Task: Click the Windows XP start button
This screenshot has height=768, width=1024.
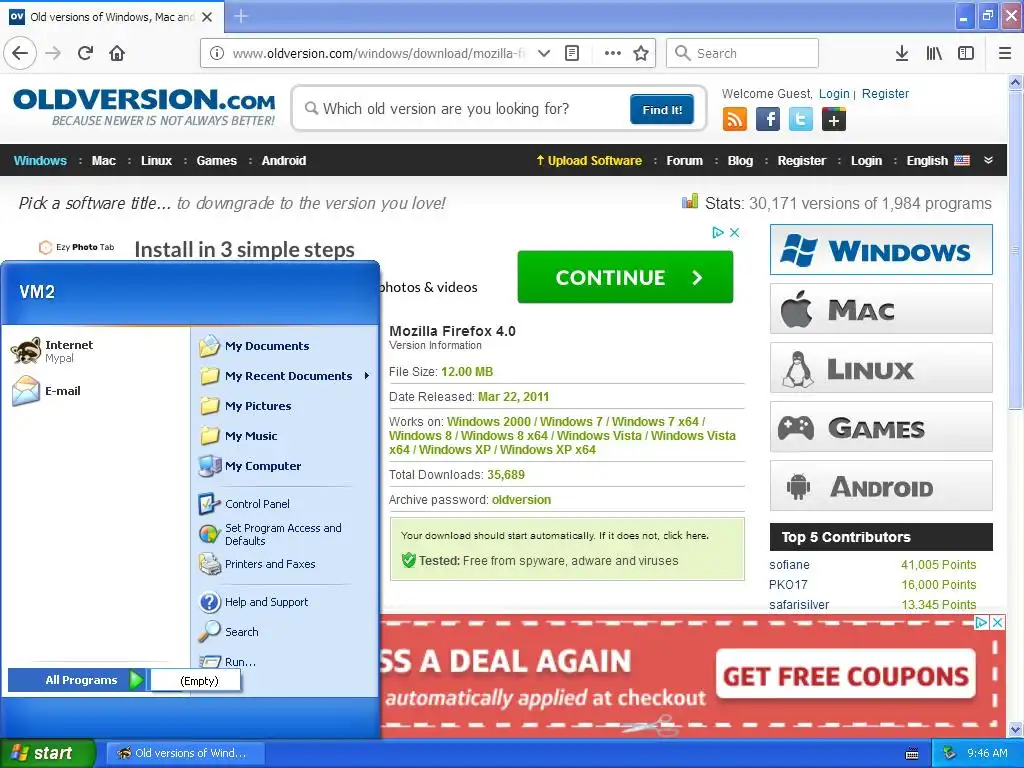Action: coord(47,753)
